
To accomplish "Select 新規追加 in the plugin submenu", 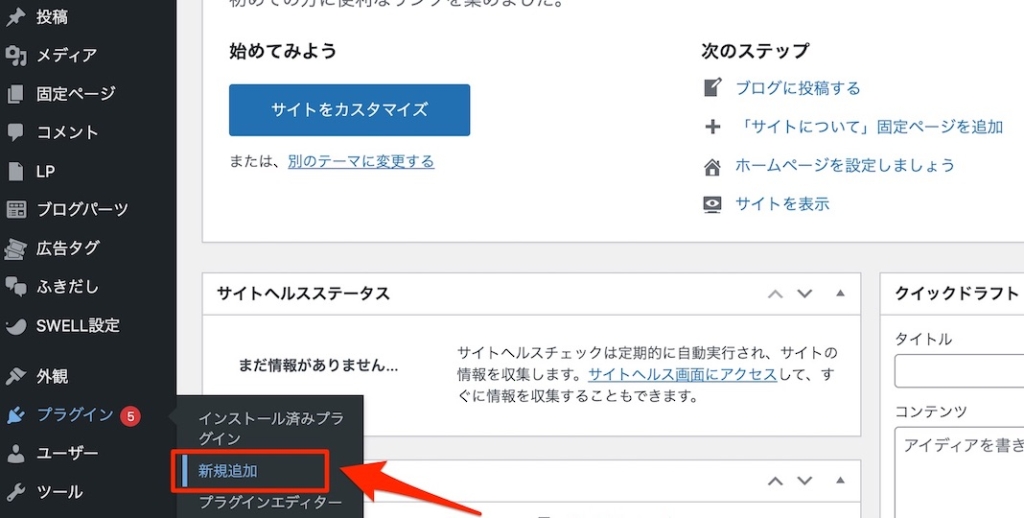I will [228, 470].
